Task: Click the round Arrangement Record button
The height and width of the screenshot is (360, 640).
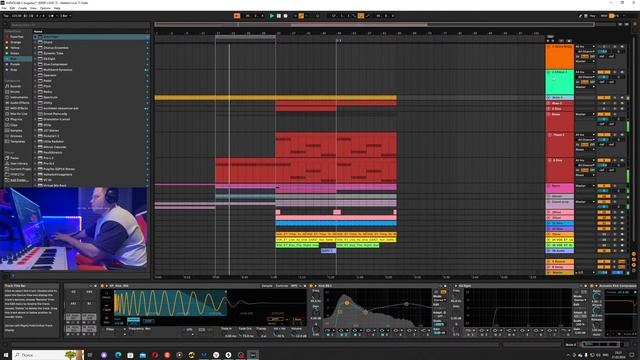Action: click(x=285, y=16)
